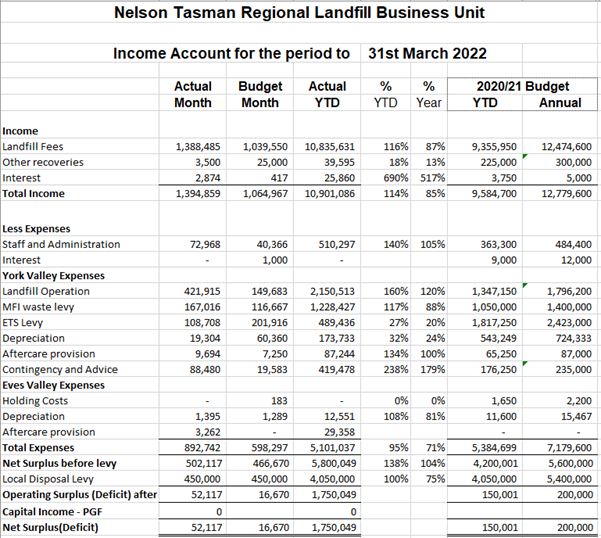Click Net Surplus(Deficit) annual budget 200,000
The height and width of the screenshot is (538, 601).
[x=575, y=528]
